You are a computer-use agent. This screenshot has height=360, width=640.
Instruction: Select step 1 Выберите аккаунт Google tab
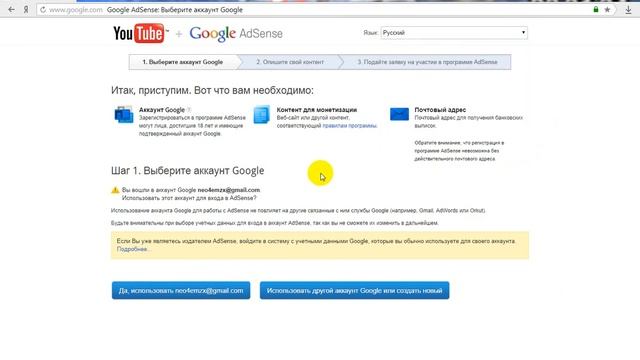(182, 62)
